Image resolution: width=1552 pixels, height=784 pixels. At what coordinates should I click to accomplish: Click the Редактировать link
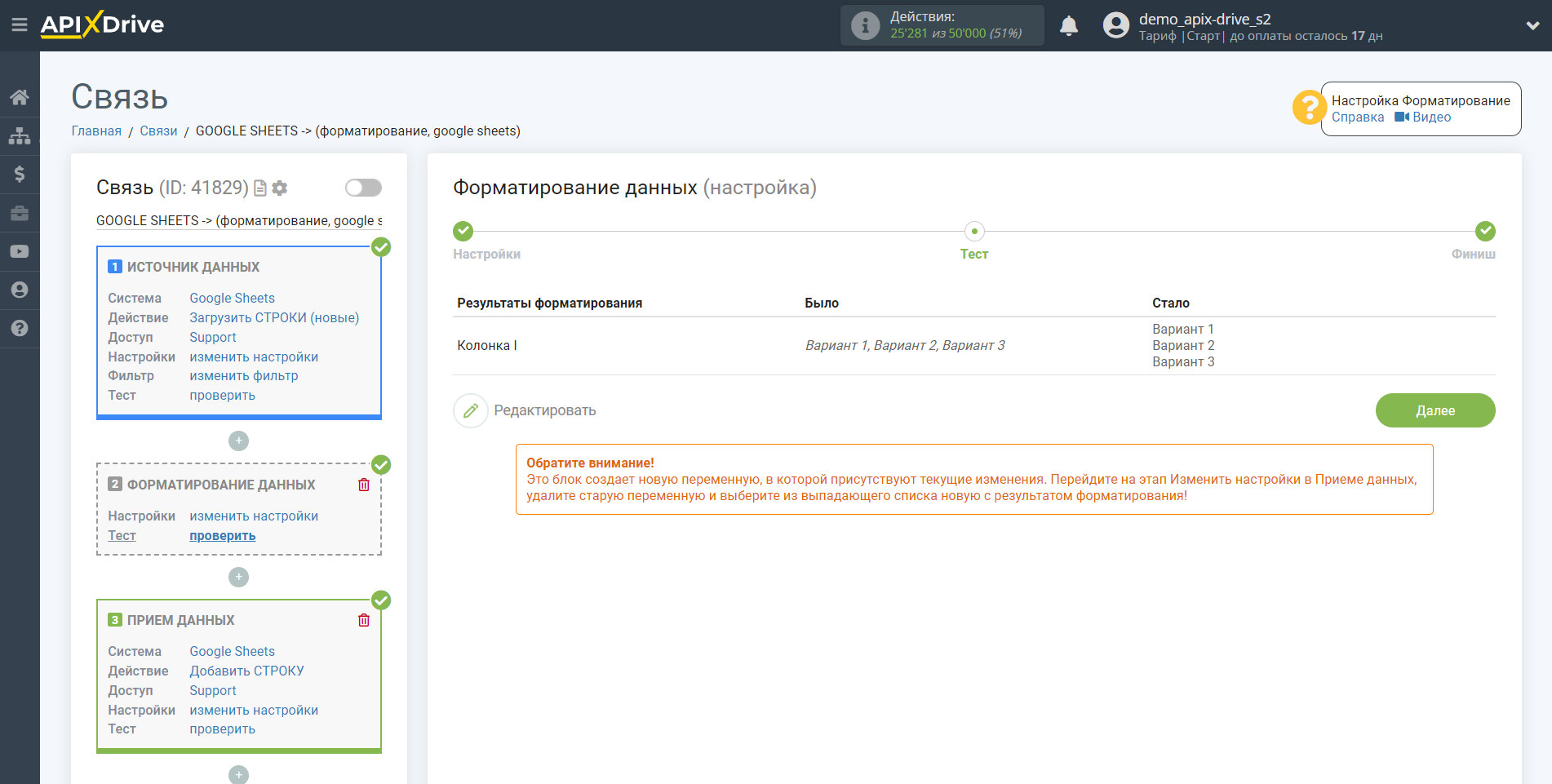tap(545, 410)
